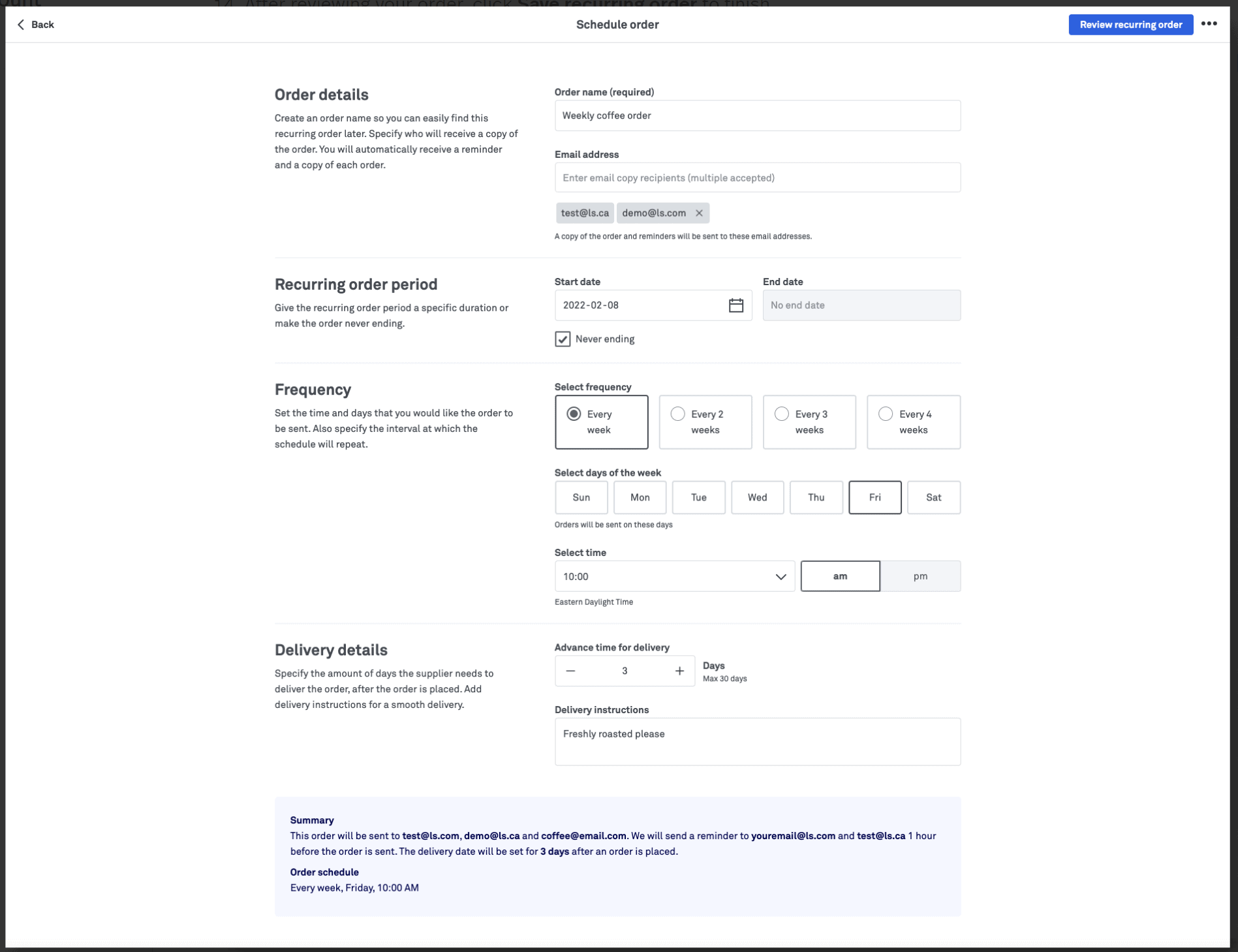The height and width of the screenshot is (952, 1238).
Task: Open the three-dot more options menu
Action: [x=1209, y=24]
